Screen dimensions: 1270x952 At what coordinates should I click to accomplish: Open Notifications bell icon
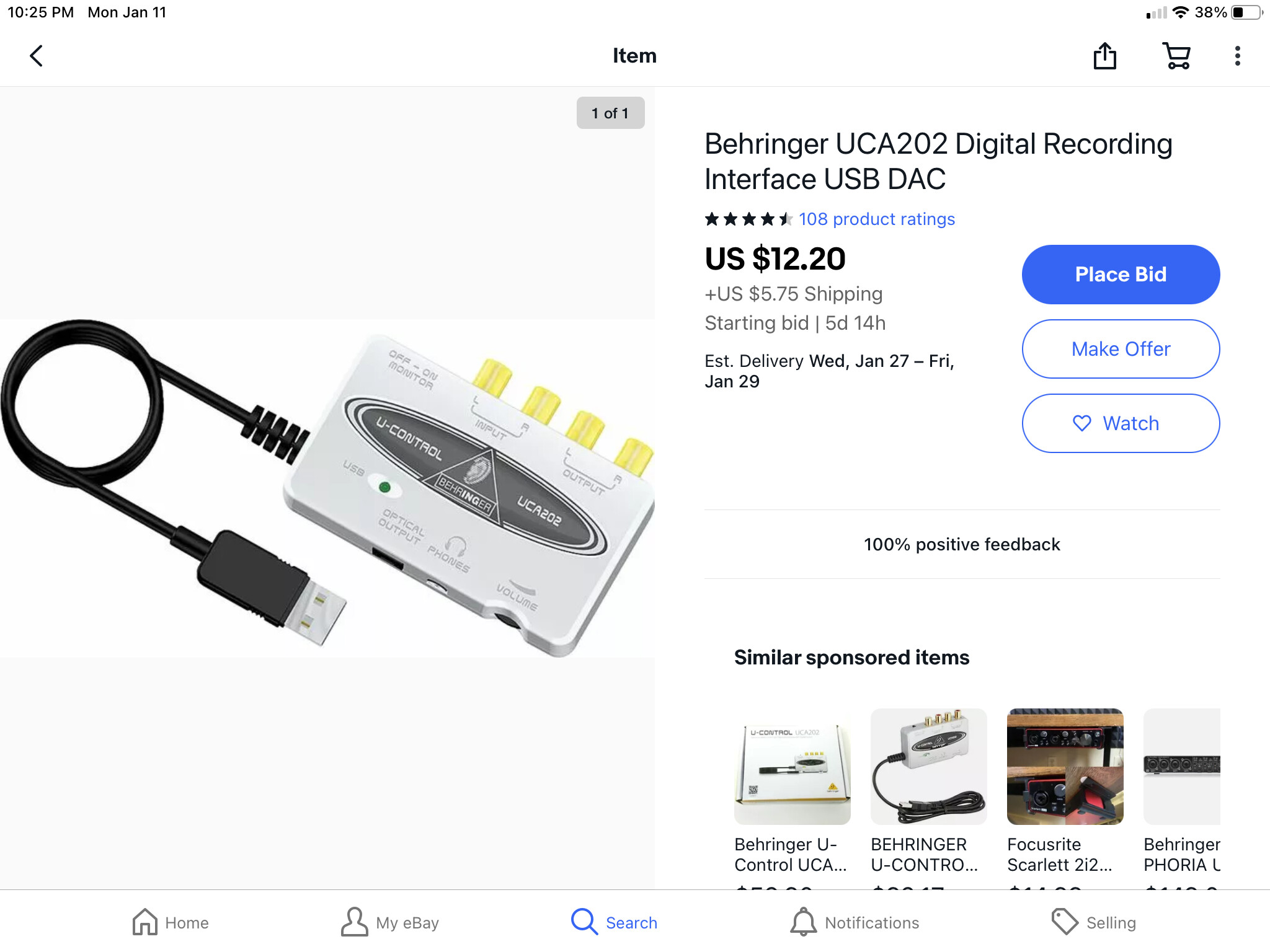tap(803, 922)
